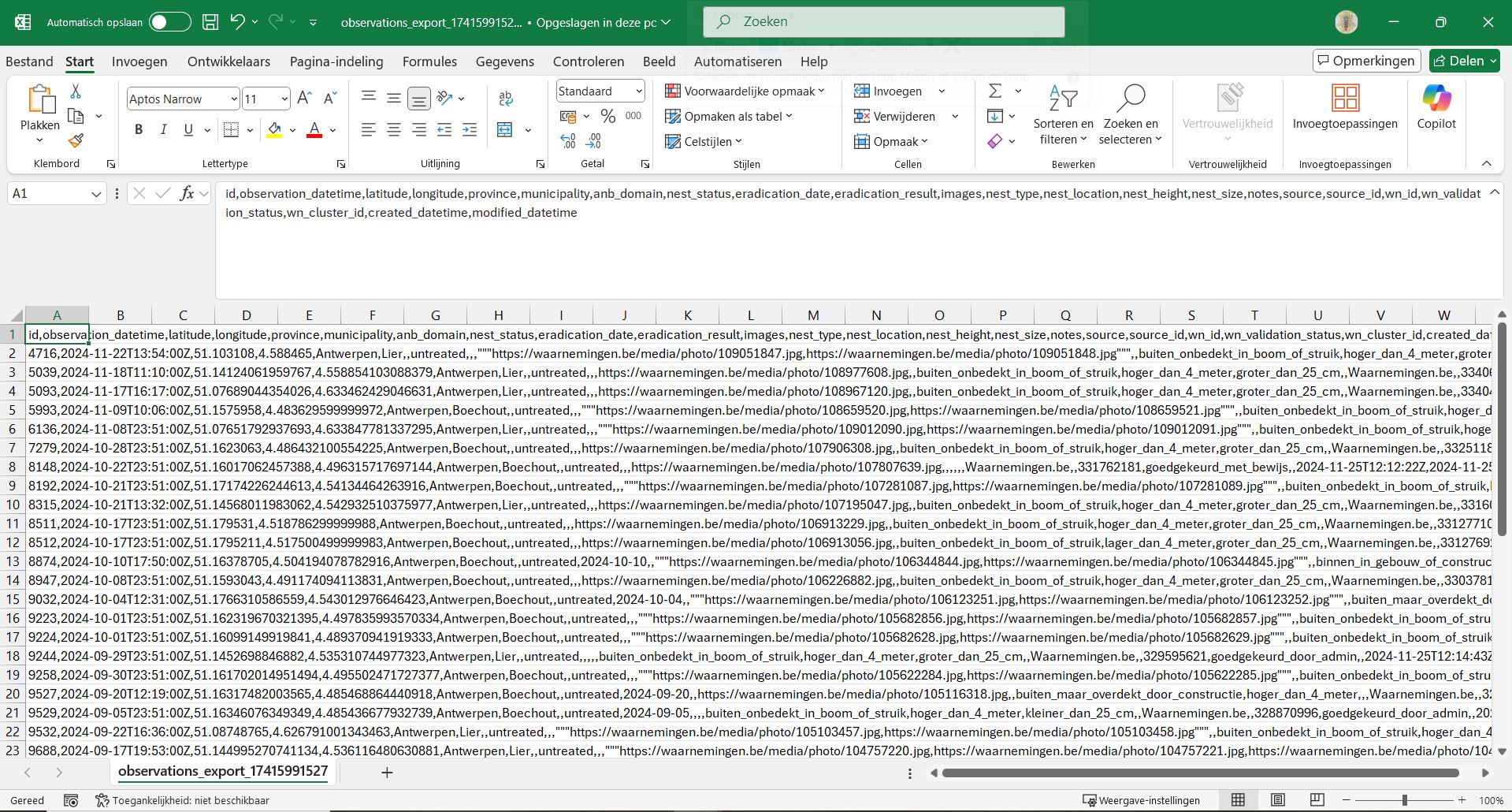Screen dimensions: 1512x812
Task: Open Zoeken en selecteren
Action: (1131, 116)
